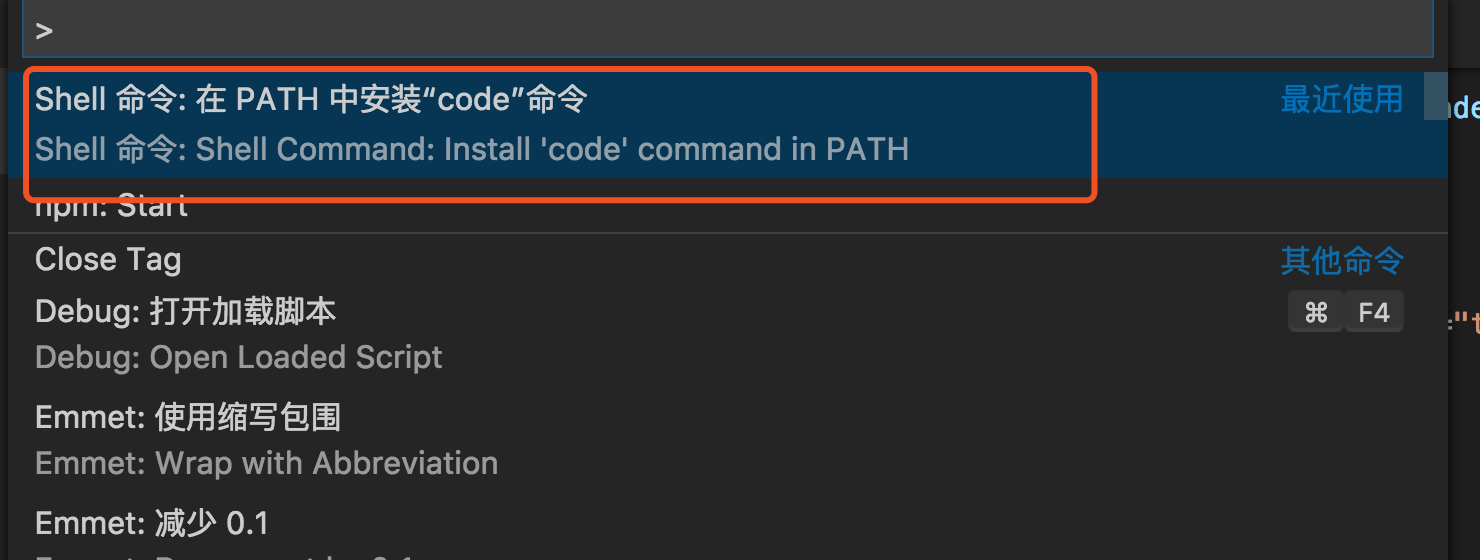Click the 其他命令 group label

pyautogui.click(x=1342, y=261)
